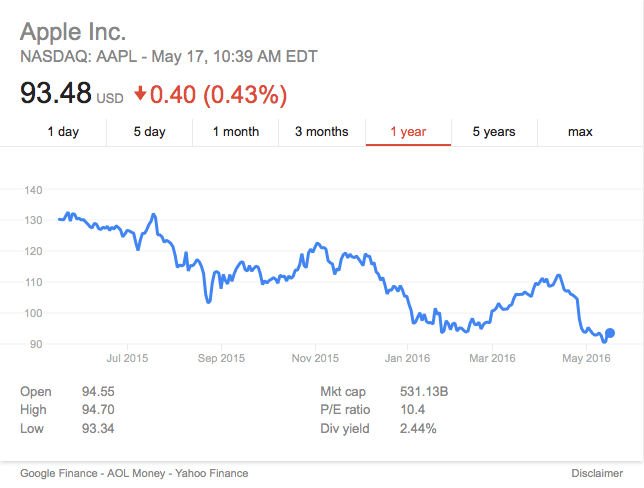Click the Apple Inc. title

coord(73,32)
